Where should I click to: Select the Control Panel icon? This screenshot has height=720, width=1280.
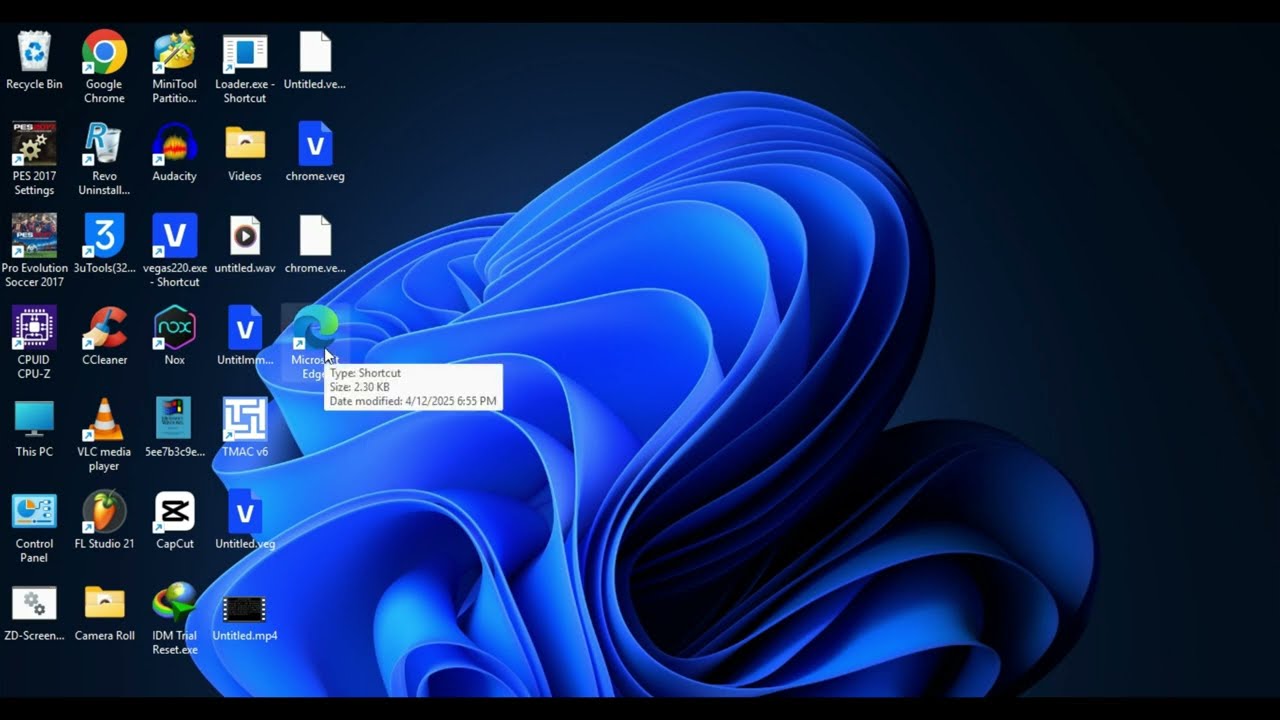34,512
